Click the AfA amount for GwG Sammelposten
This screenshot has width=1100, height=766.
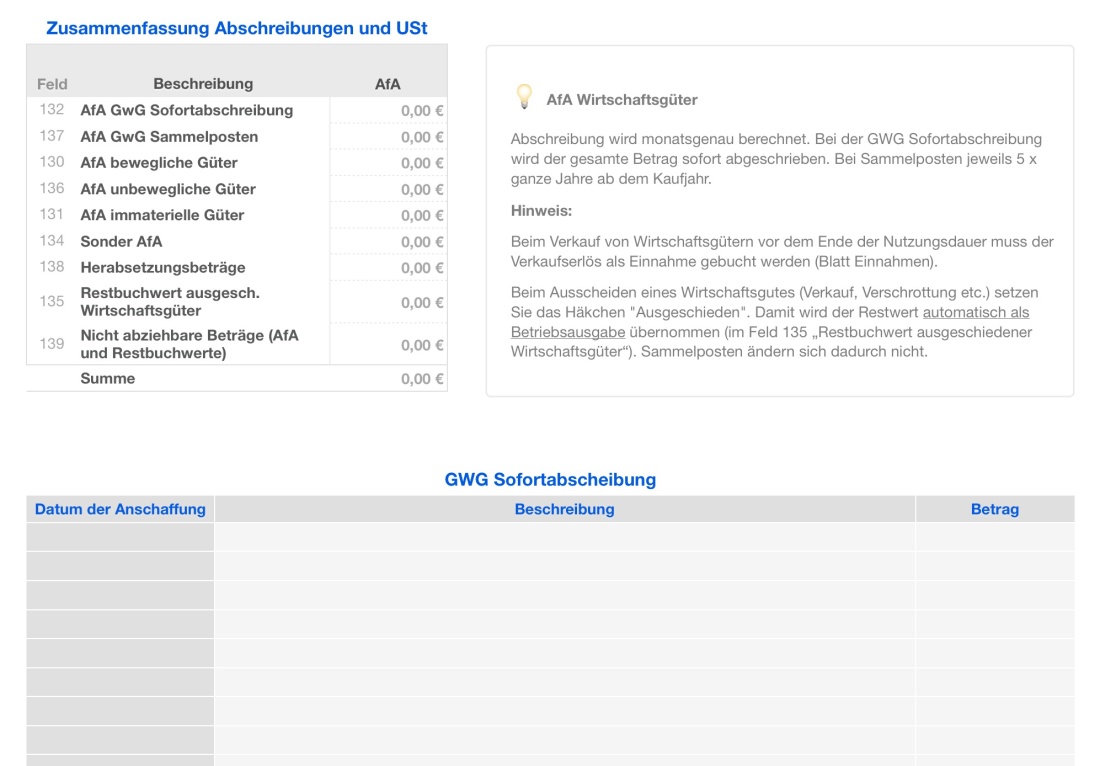coord(420,136)
